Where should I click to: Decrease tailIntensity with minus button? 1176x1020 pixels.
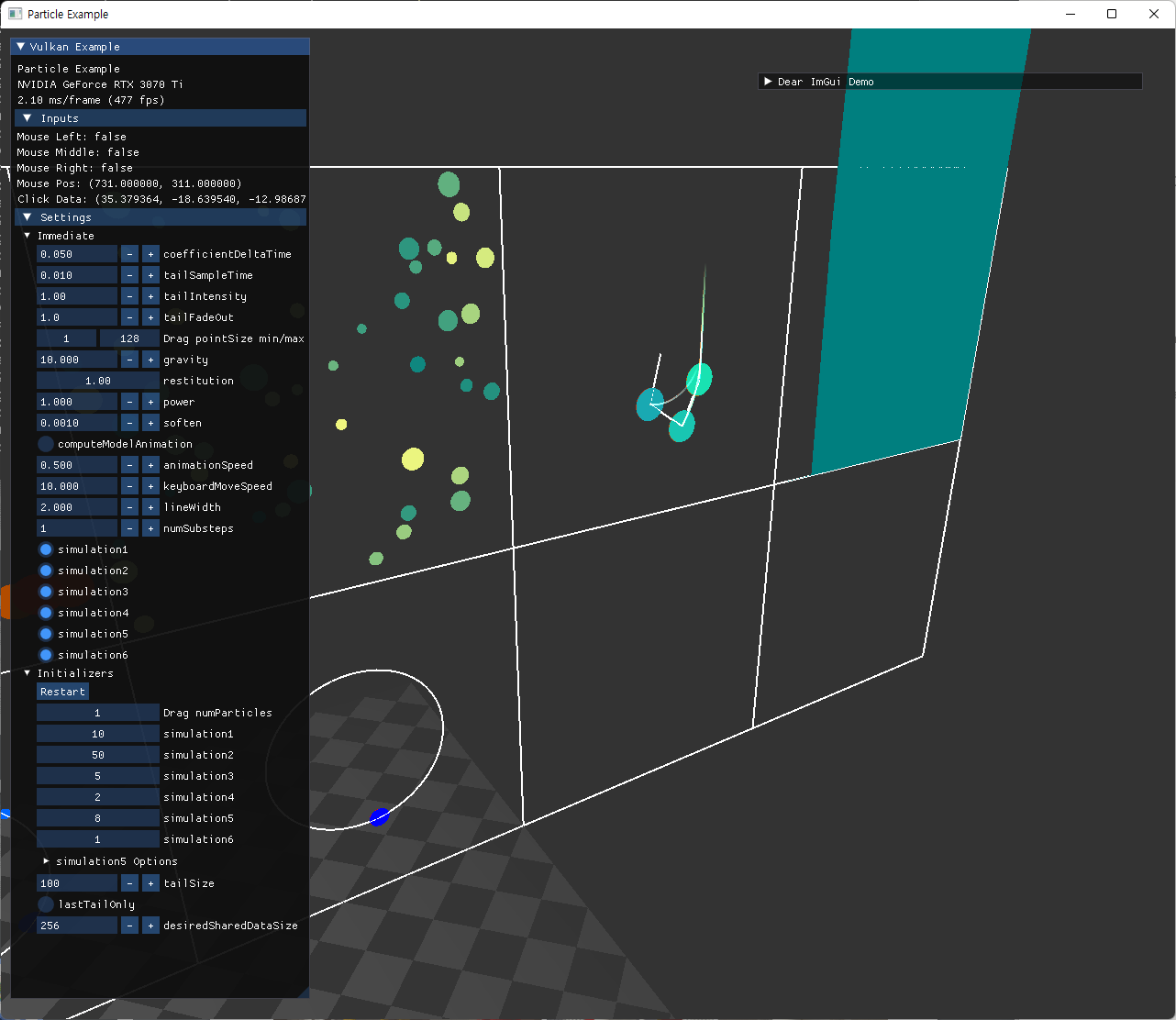pyautogui.click(x=129, y=296)
